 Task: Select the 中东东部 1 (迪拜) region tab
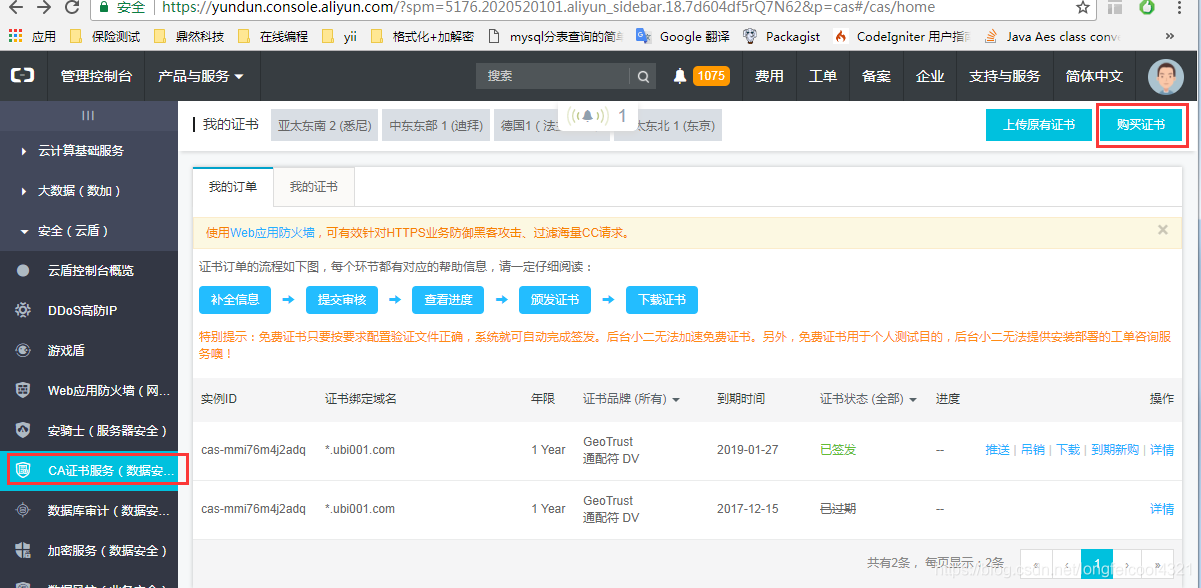pyautogui.click(x=436, y=126)
